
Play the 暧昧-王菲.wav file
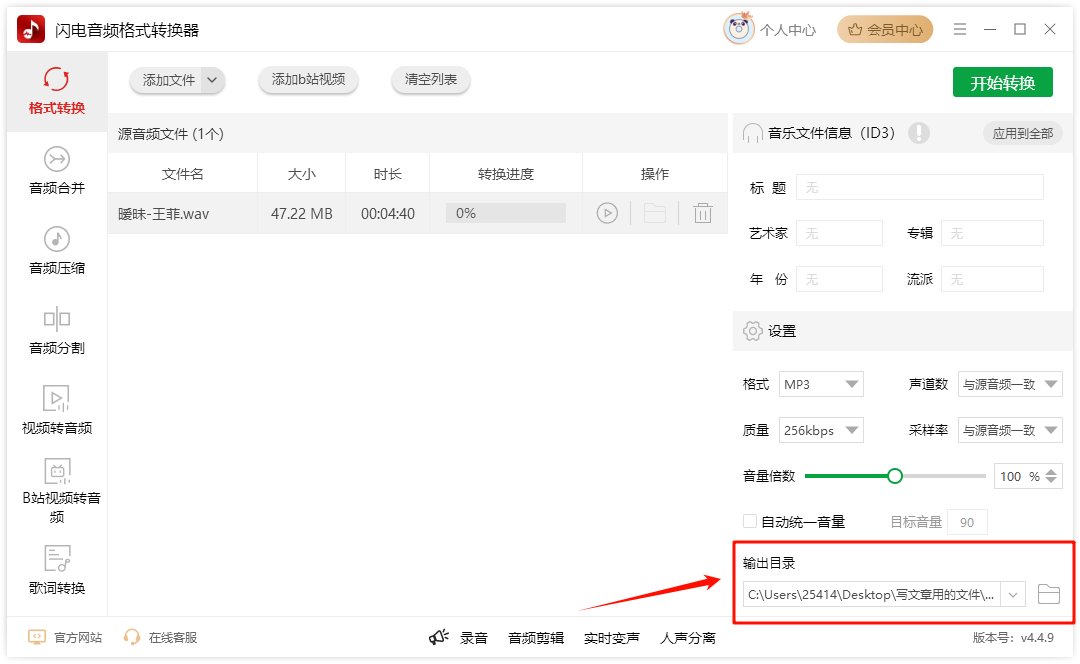click(607, 214)
